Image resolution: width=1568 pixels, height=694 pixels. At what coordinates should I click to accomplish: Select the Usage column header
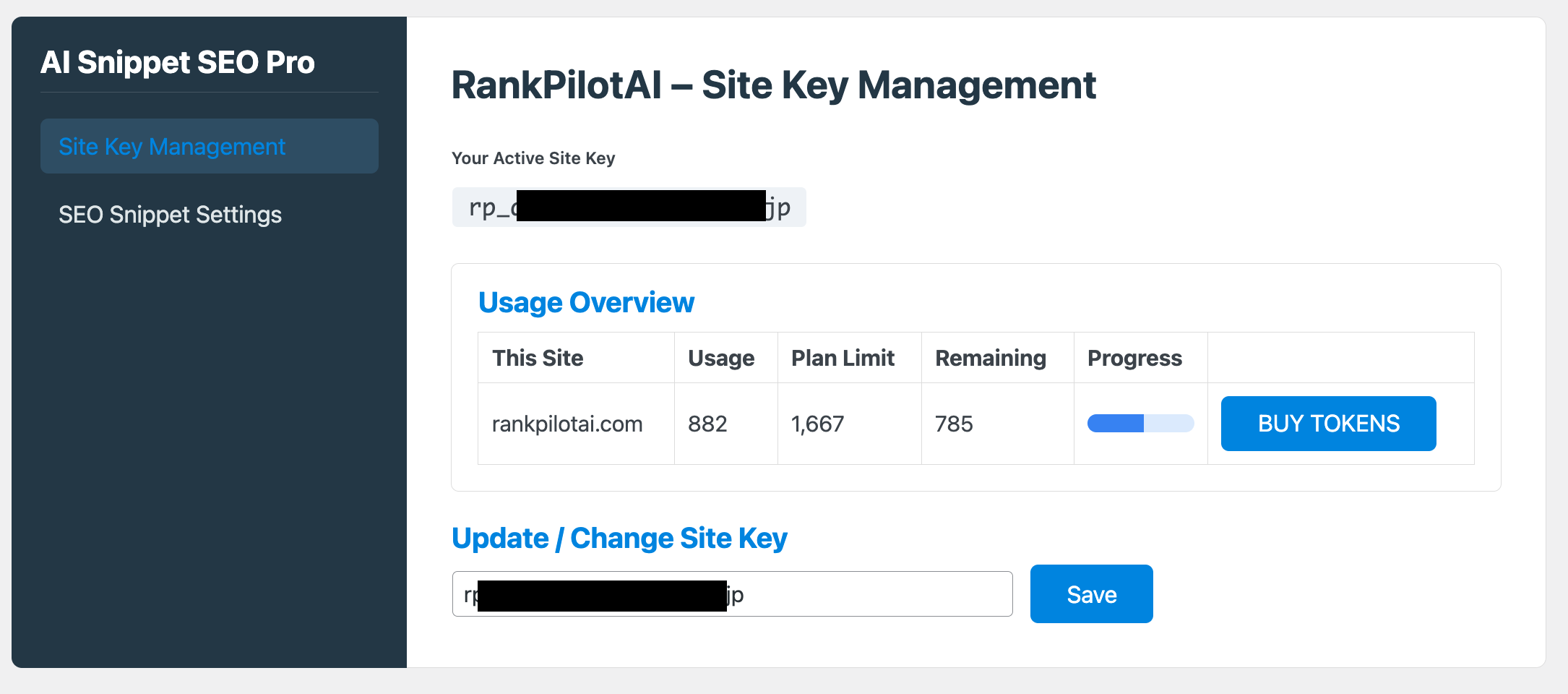pyautogui.click(x=720, y=357)
